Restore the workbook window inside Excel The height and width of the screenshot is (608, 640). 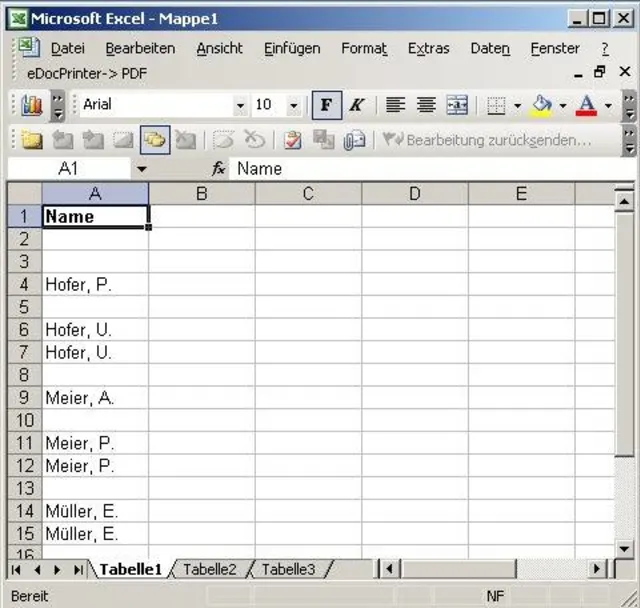(x=599, y=72)
